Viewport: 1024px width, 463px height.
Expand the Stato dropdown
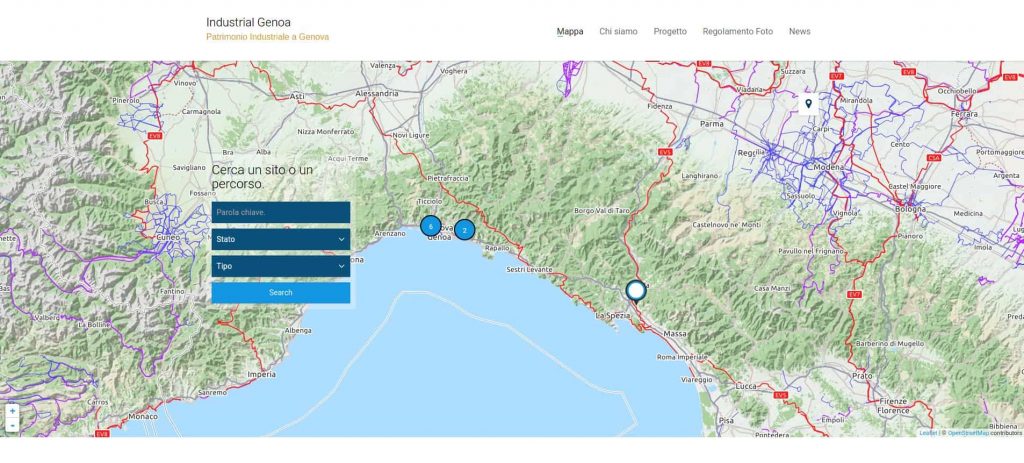coord(281,239)
